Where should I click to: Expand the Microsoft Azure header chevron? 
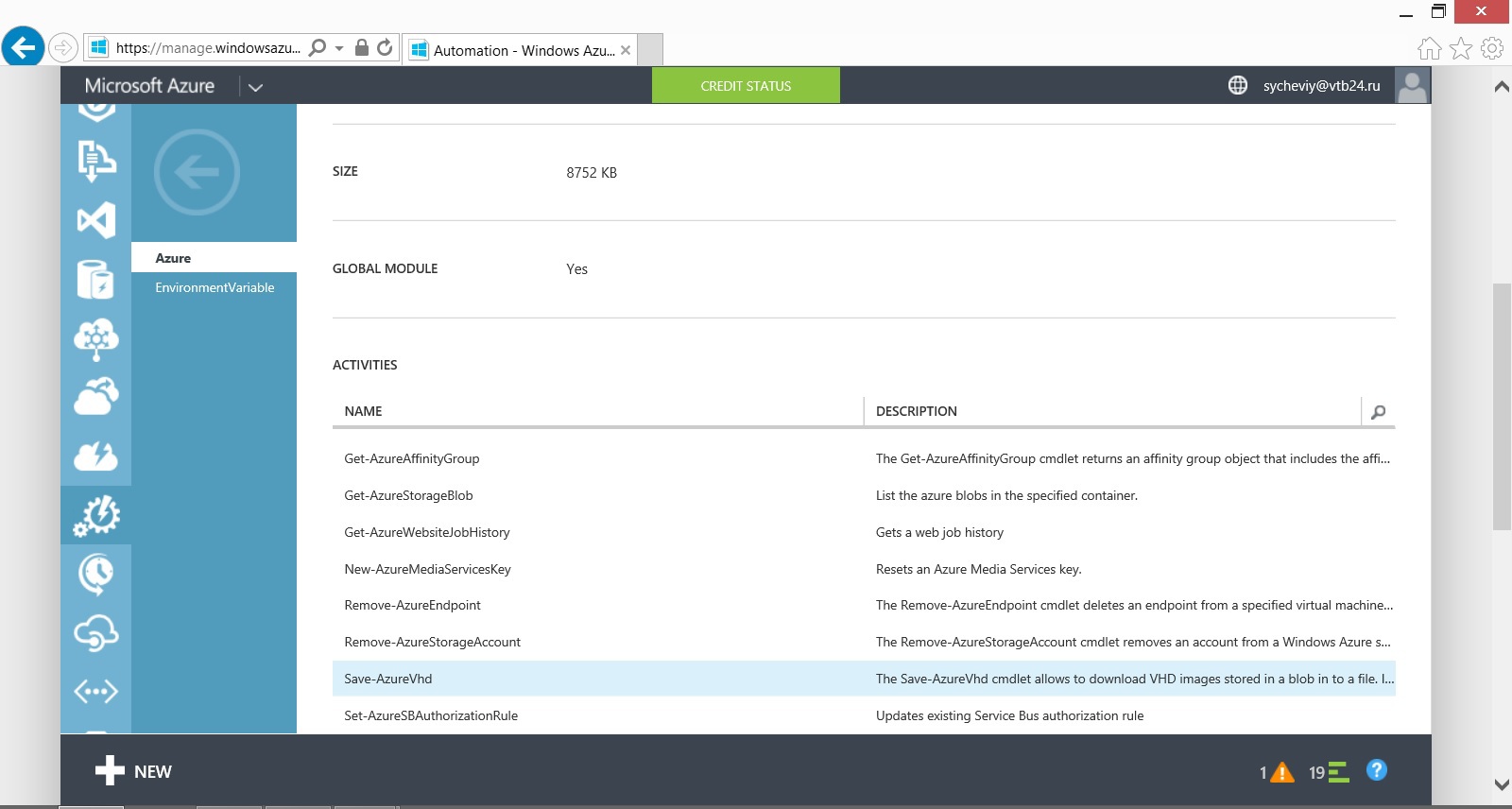coord(255,87)
